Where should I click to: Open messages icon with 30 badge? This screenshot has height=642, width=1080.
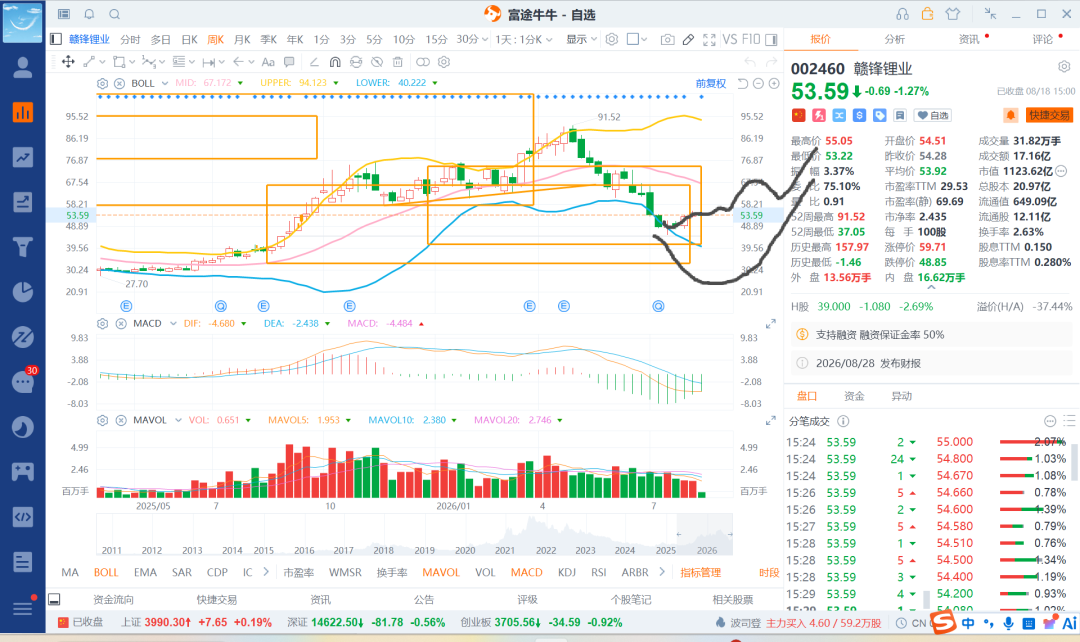click(x=23, y=381)
